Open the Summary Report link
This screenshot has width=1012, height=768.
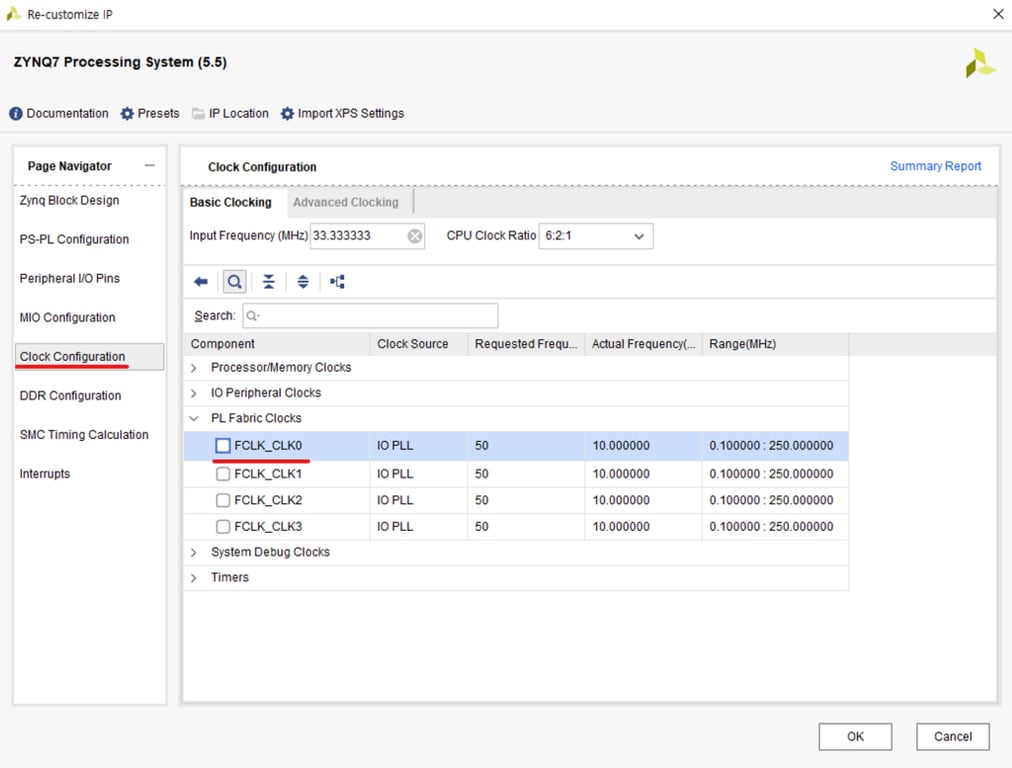[x=935, y=166]
